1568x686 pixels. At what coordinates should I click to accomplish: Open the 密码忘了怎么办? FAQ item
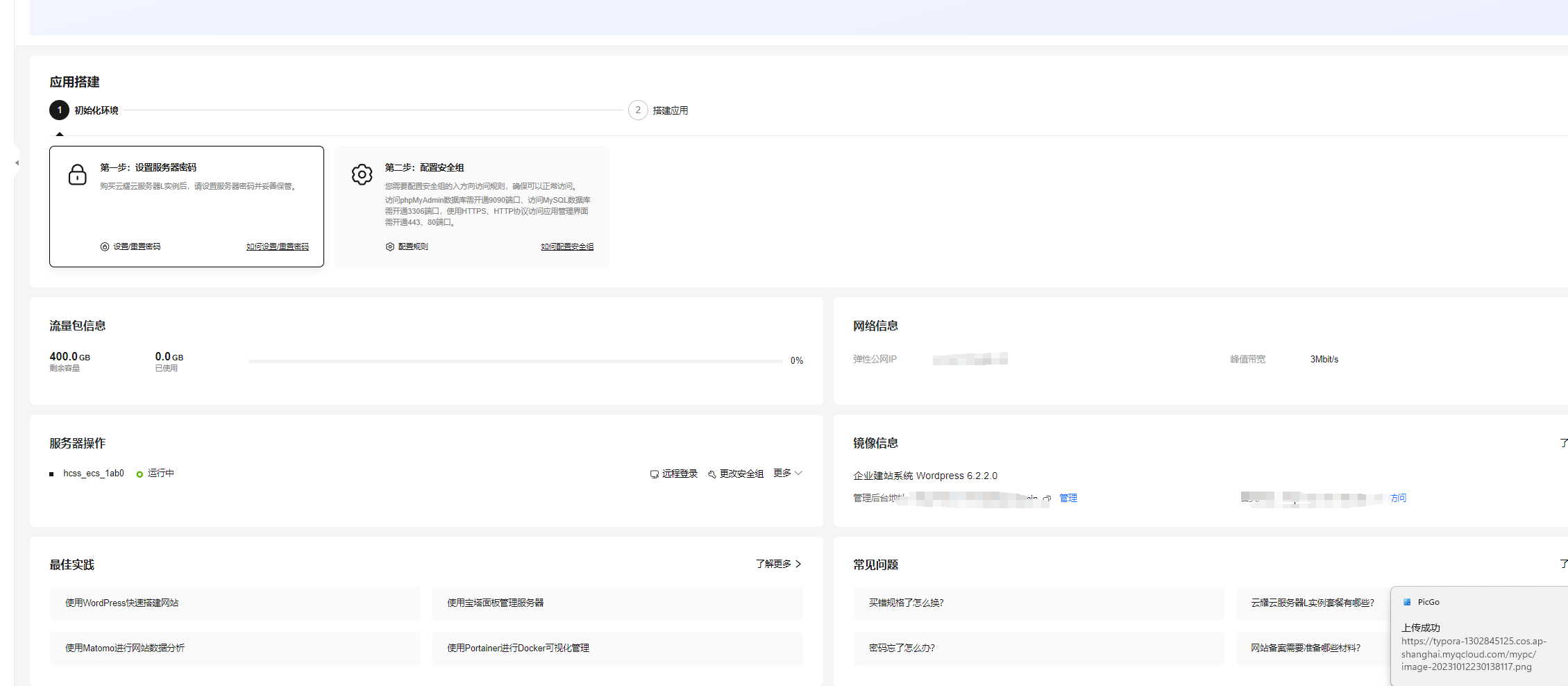pos(902,648)
